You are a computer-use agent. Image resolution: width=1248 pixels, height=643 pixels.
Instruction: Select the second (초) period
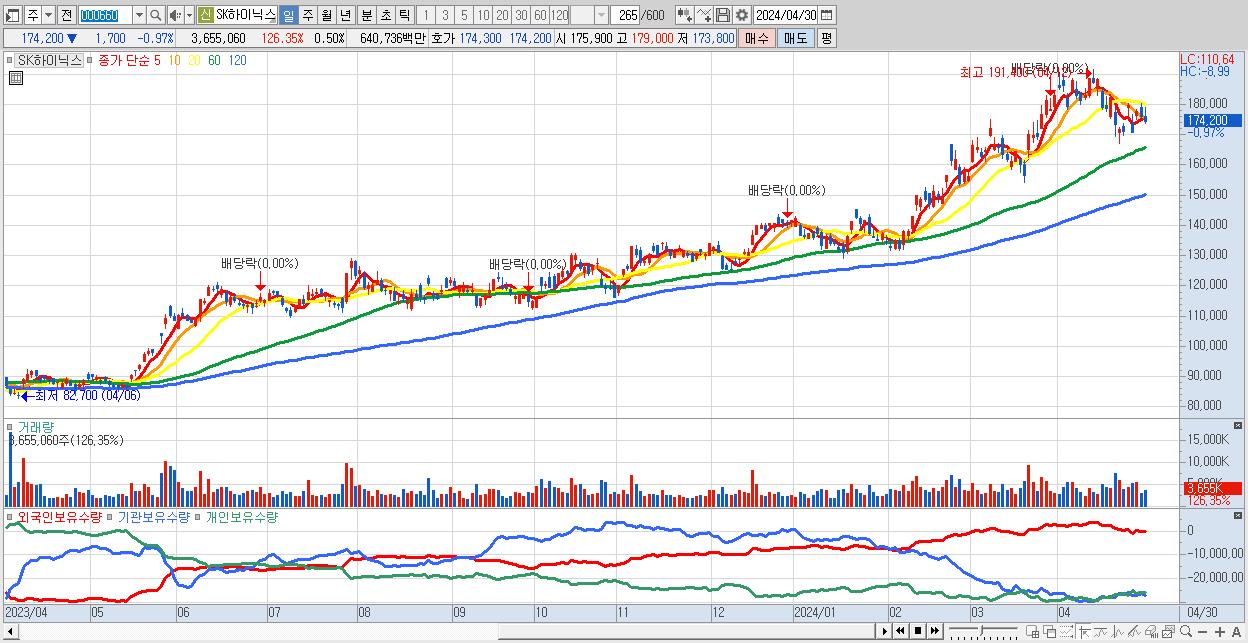pyautogui.click(x=385, y=15)
